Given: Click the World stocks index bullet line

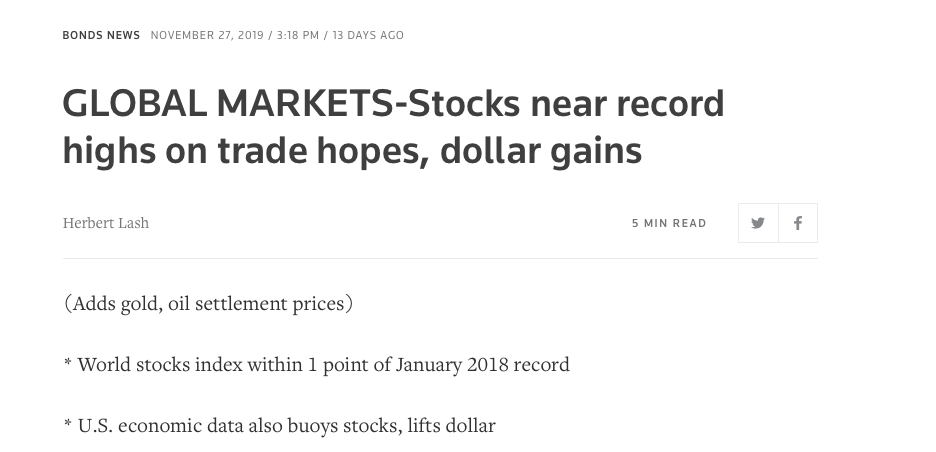Looking at the screenshot, I should coord(316,364).
